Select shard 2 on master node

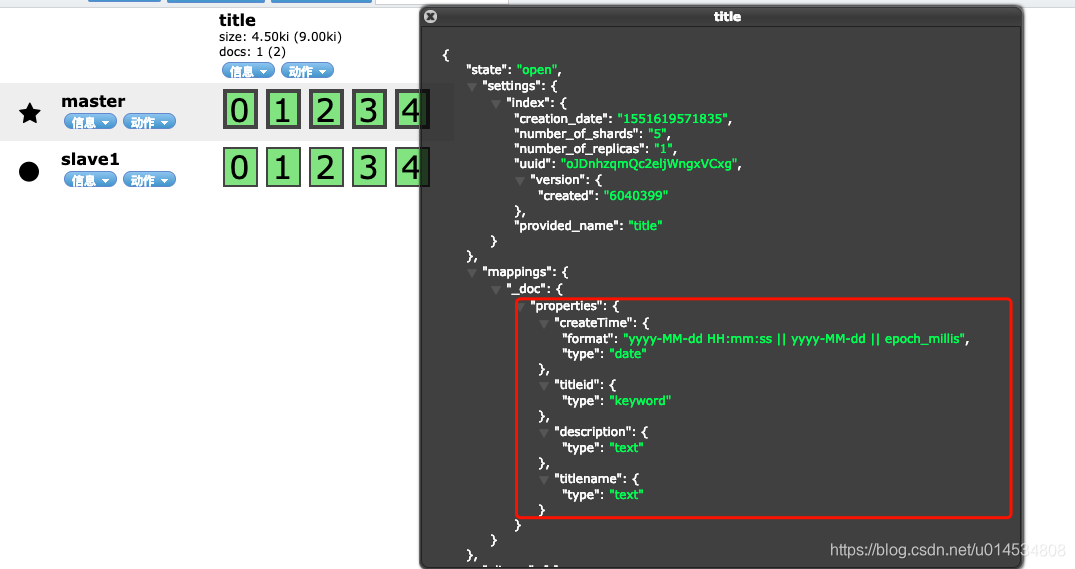[x=326, y=109]
